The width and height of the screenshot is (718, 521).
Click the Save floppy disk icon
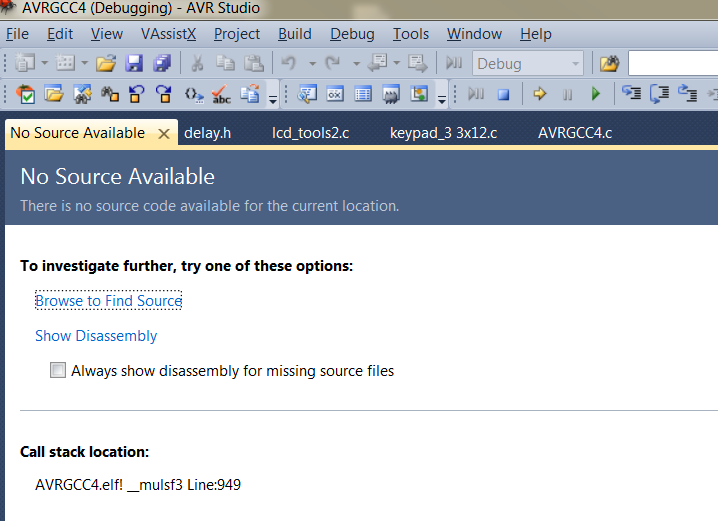click(134, 63)
